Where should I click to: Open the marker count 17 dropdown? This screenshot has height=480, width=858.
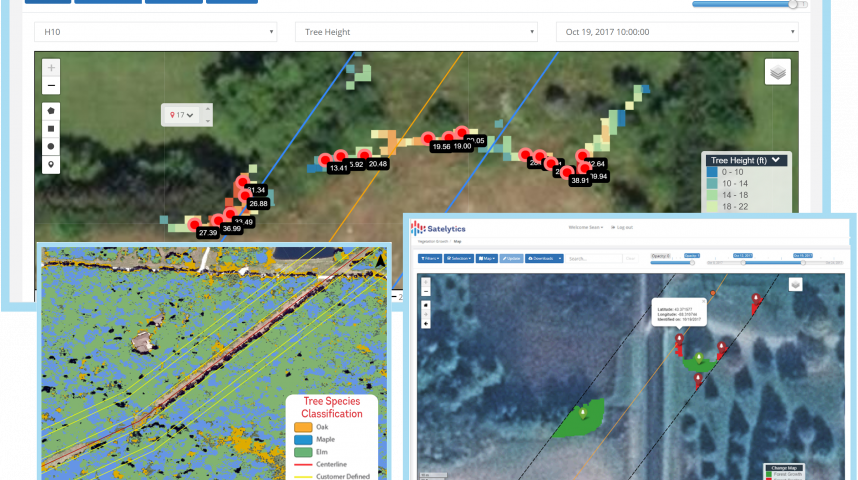(182, 115)
